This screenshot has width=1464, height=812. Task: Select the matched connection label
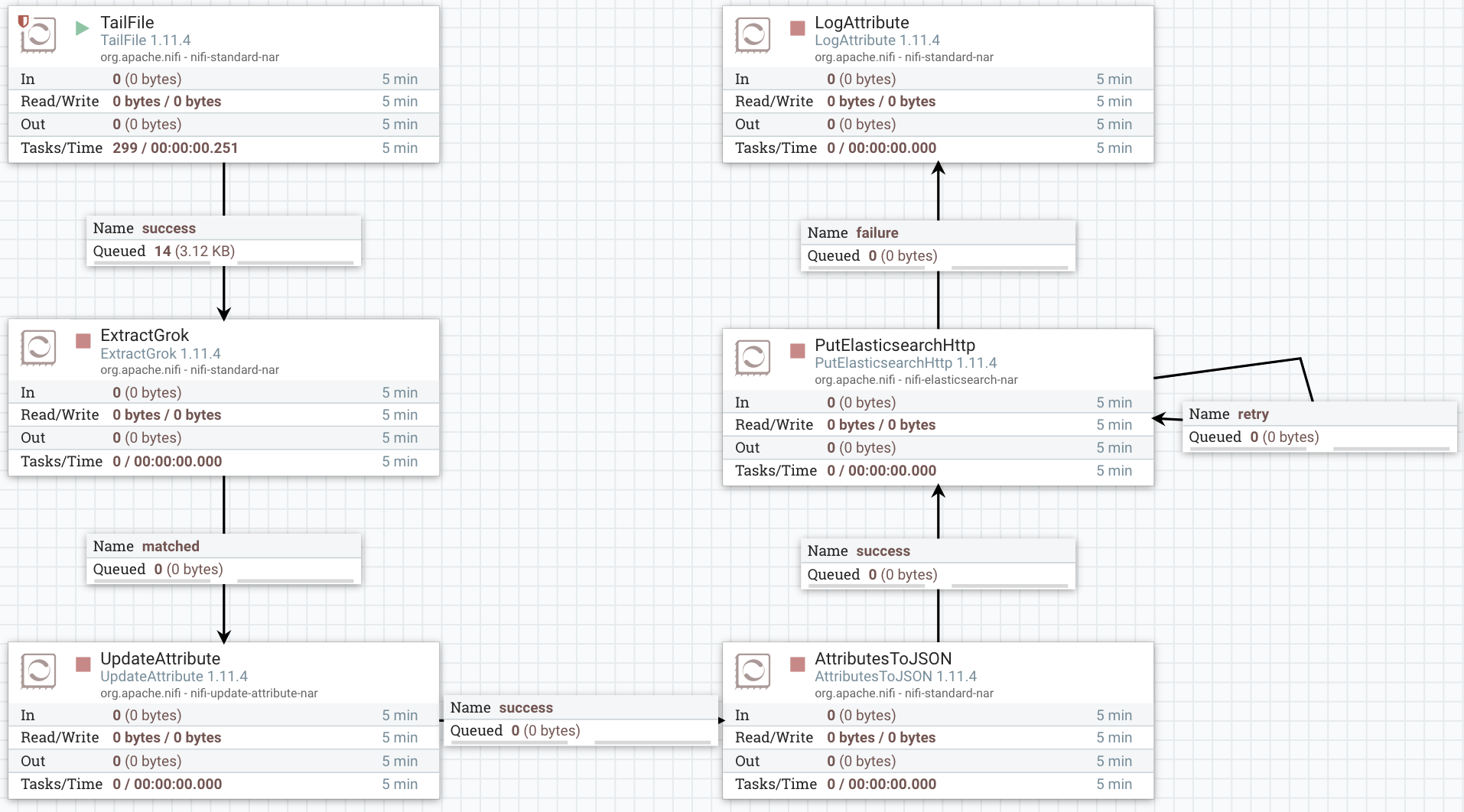click(223, 559)
